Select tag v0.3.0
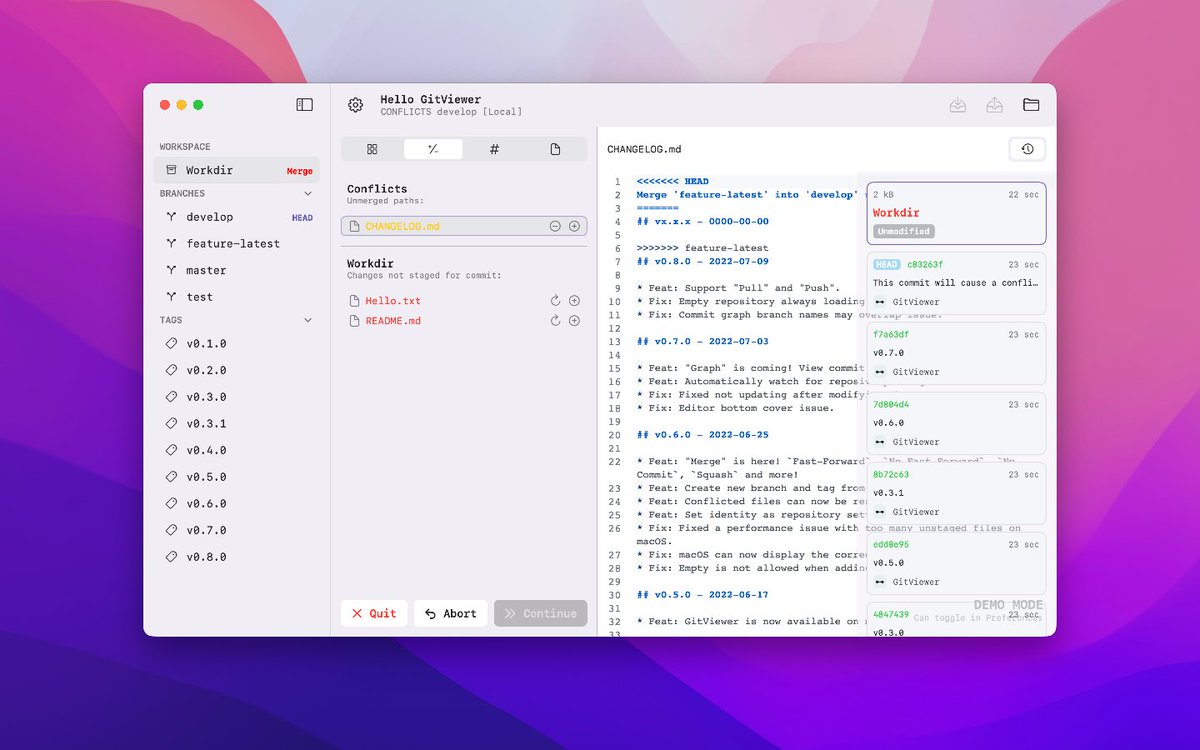The height and width of the screenshot is (750, 1200). click(236, 397)
